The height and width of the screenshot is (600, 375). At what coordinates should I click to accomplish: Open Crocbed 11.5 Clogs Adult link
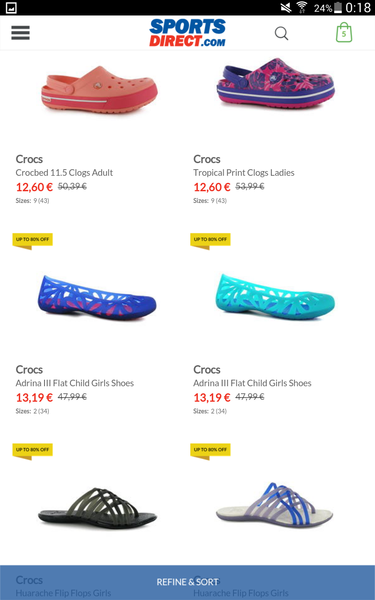point(64,173)
